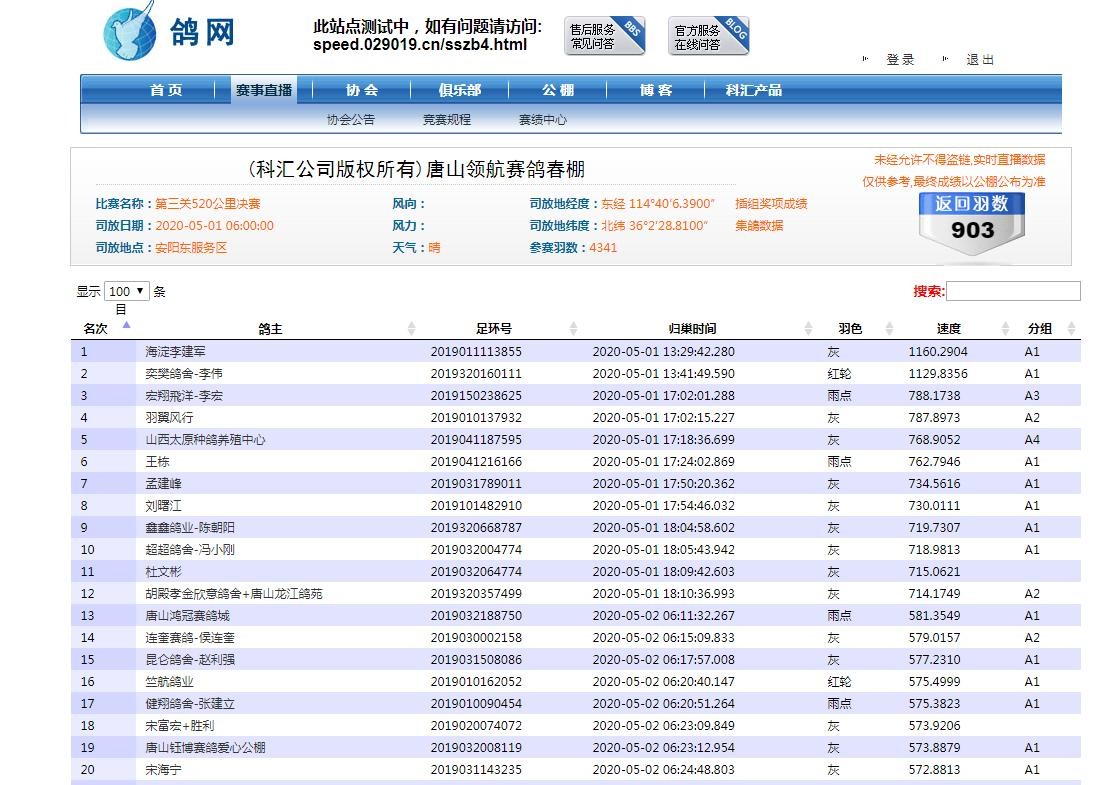Go to the 公棚 menu item
Screen dimensions: 1115x785
point(558,90)
